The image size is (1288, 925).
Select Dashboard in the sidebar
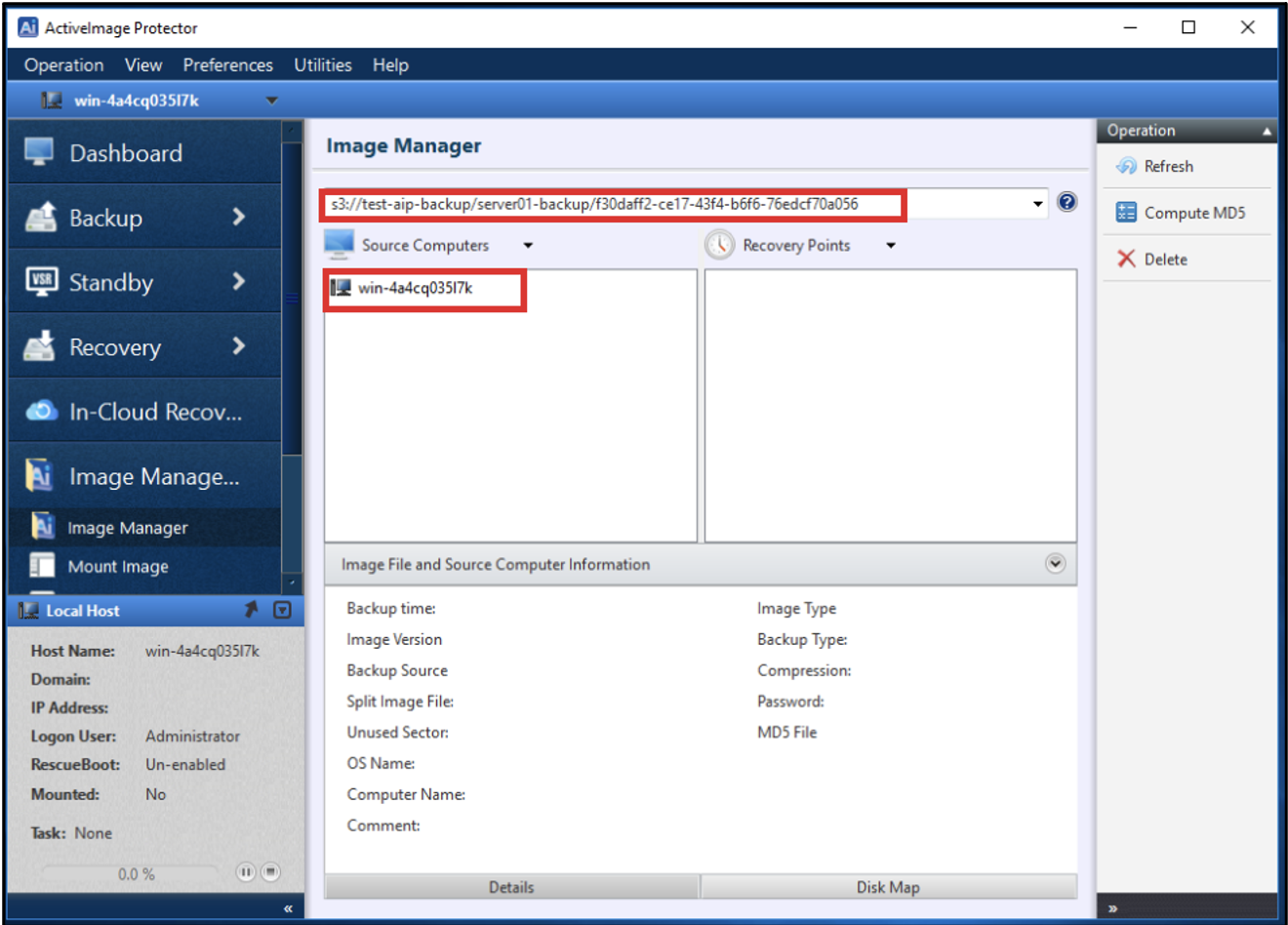(x=145, y=152)
